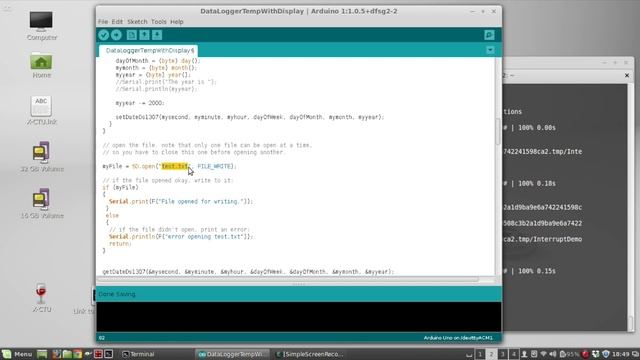640x360 pixels.
Task: Create a new sketch with the New icon
Action: tap(131, 35)
